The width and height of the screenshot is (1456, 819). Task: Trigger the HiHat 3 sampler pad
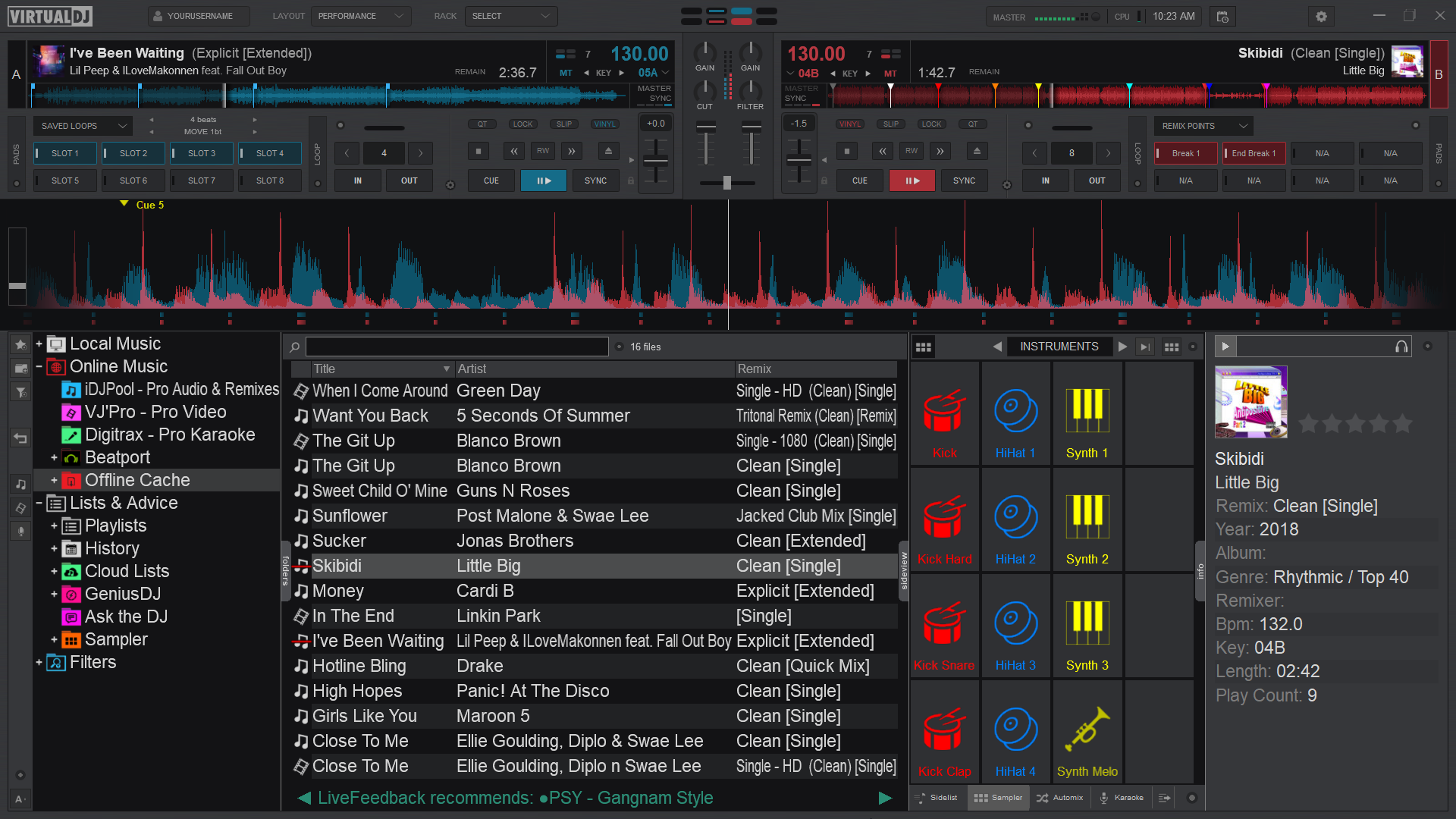pyautogui.click(x=1015, y=626)
